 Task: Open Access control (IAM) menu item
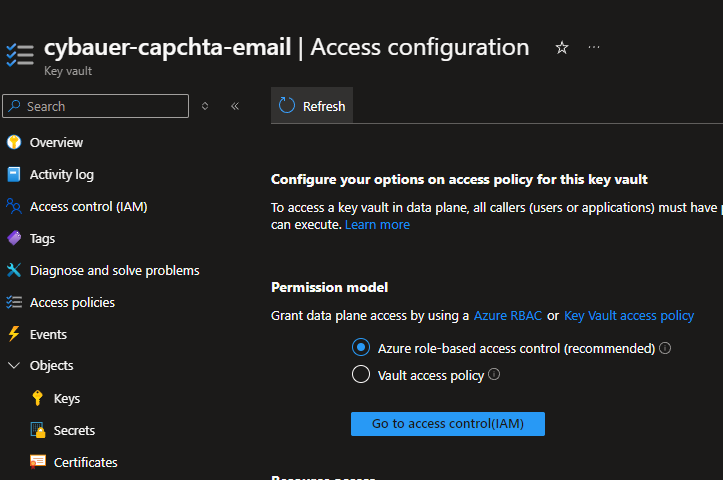(x=89, y=207)
